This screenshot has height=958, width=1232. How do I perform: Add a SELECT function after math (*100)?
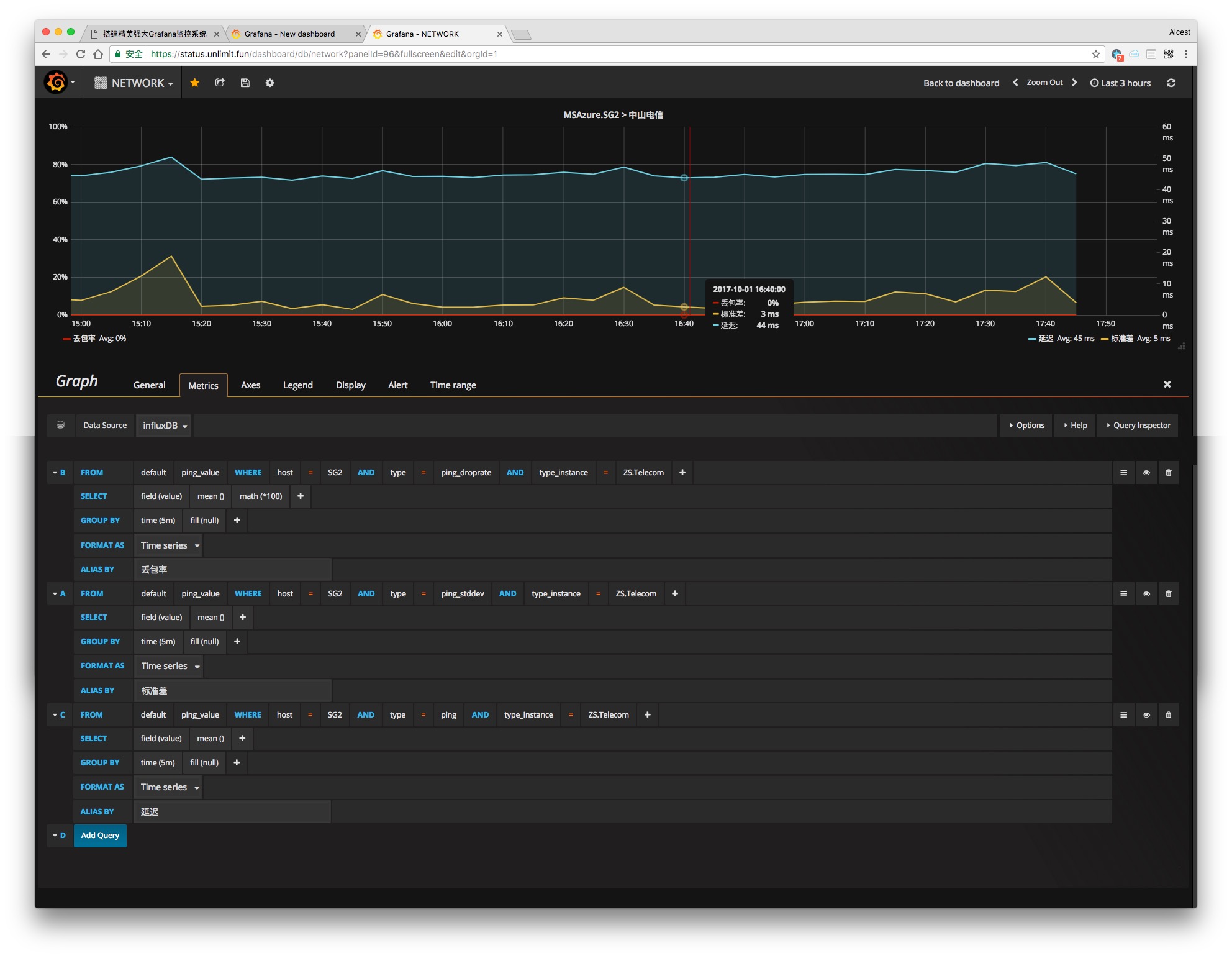pos(301,496)
